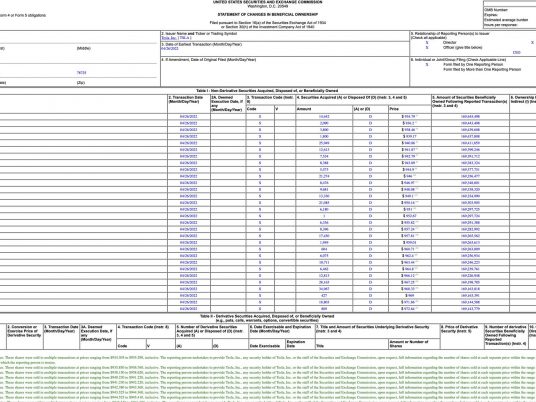This screenshot has width=536, height=402.
Task: Click the X mark beside Director
Action: (427, 43)
